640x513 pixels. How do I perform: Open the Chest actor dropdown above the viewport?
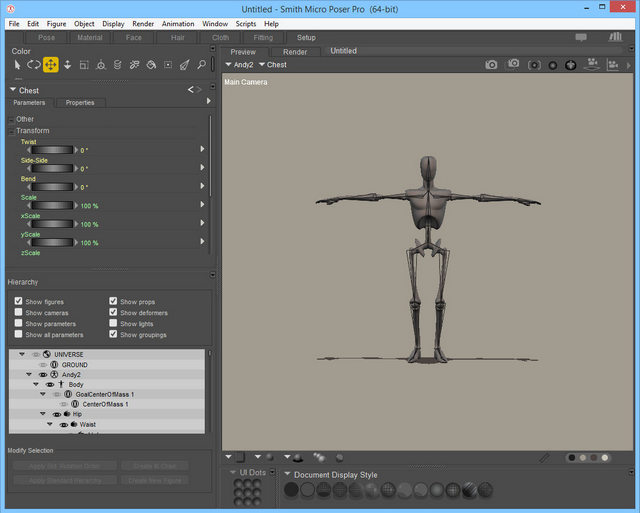pos(271,65)
